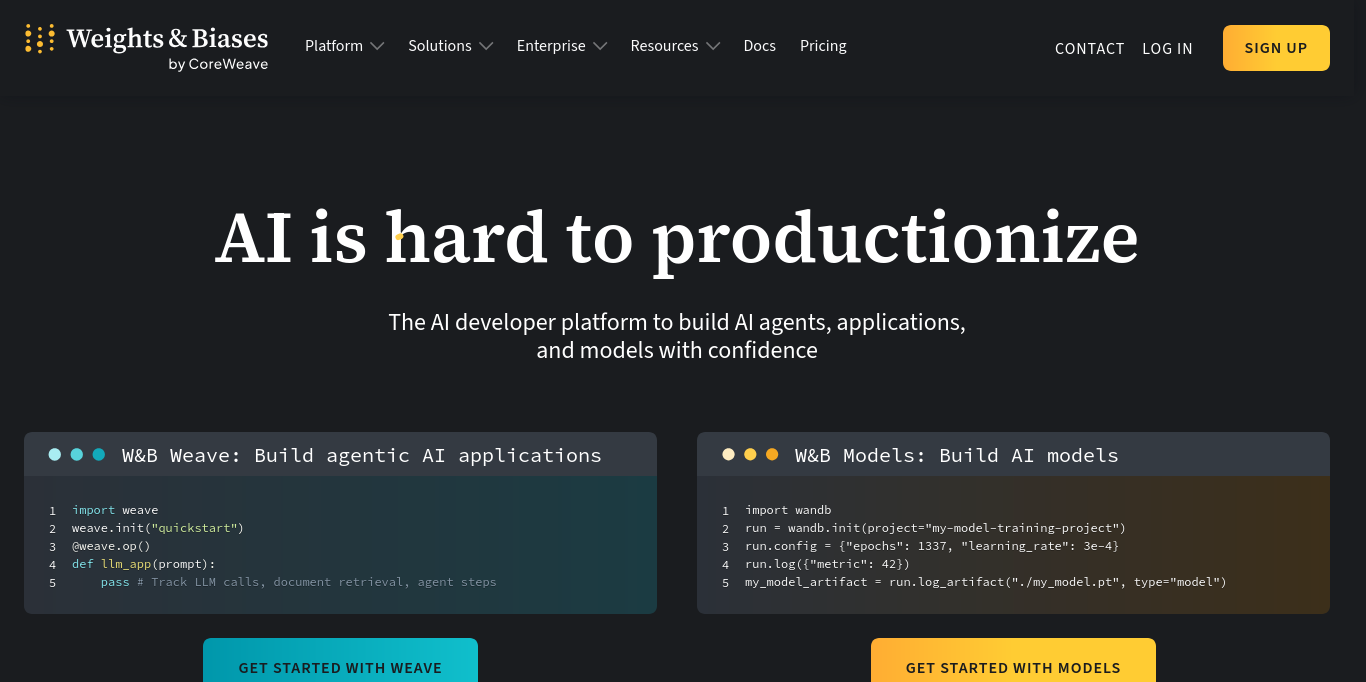Viewport: 1366px width, 682px height.
Task: Click the CONTACT link
Action: (x=1089, y=48)
